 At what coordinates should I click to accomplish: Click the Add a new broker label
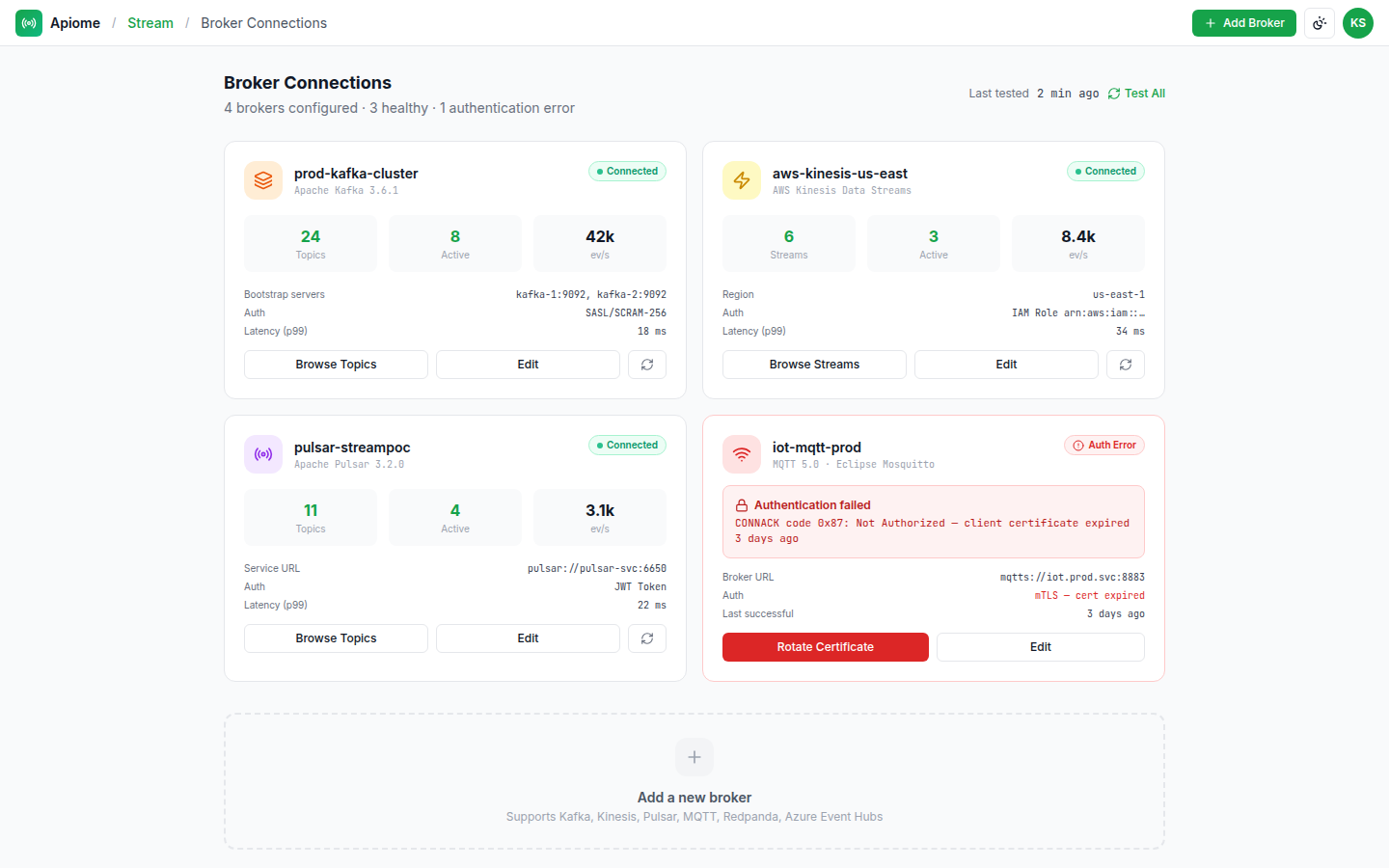(x=694, y=798)
